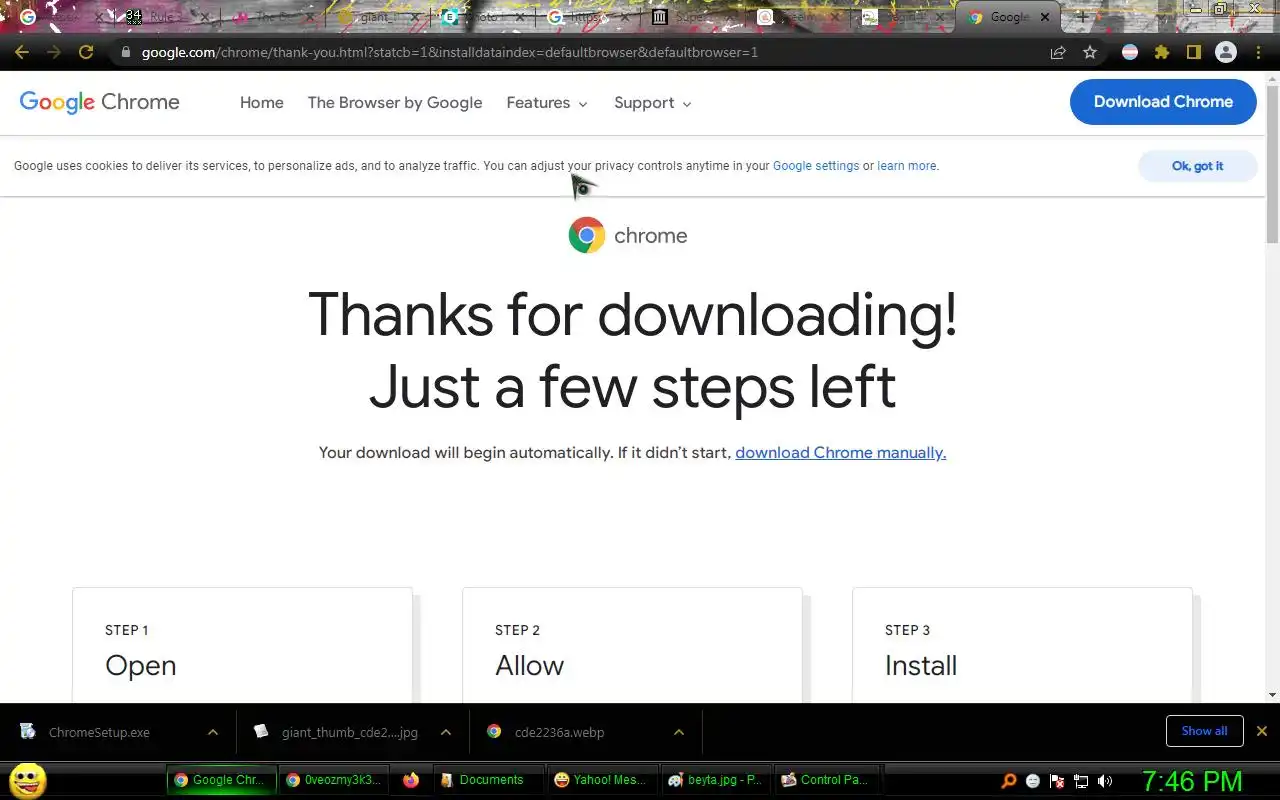Click the page scroll down arrow

[x=1272, y=694]
